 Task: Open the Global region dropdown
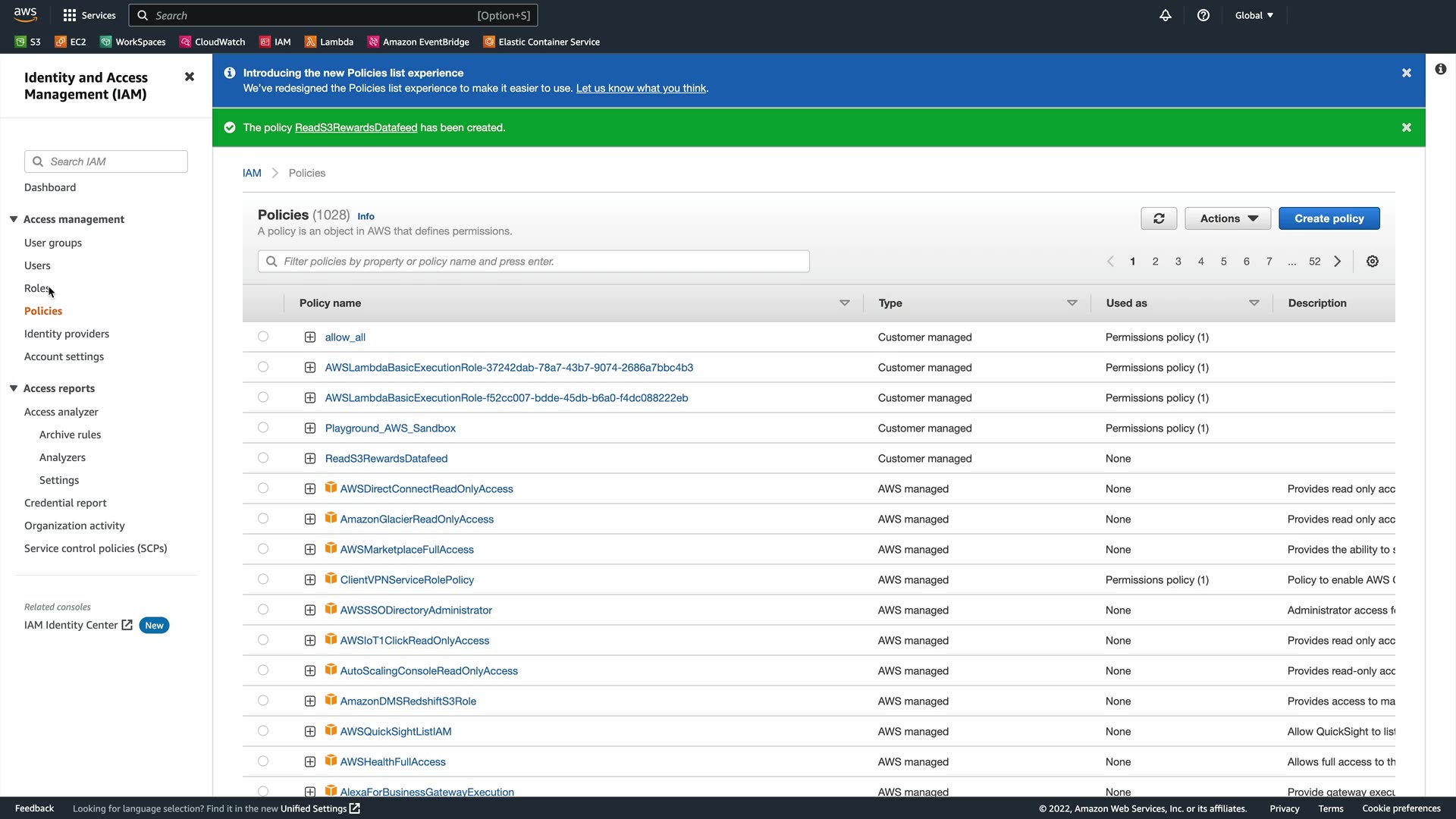coord(1254,15)
